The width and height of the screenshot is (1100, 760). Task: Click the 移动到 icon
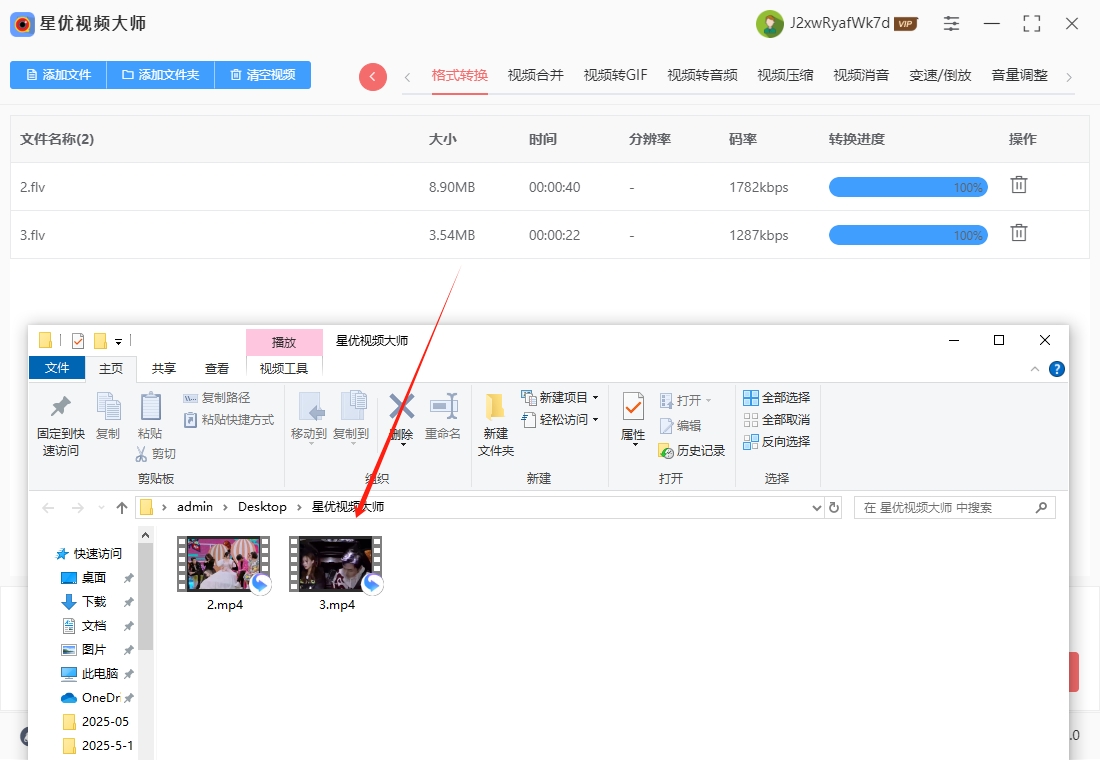point(309,407)
